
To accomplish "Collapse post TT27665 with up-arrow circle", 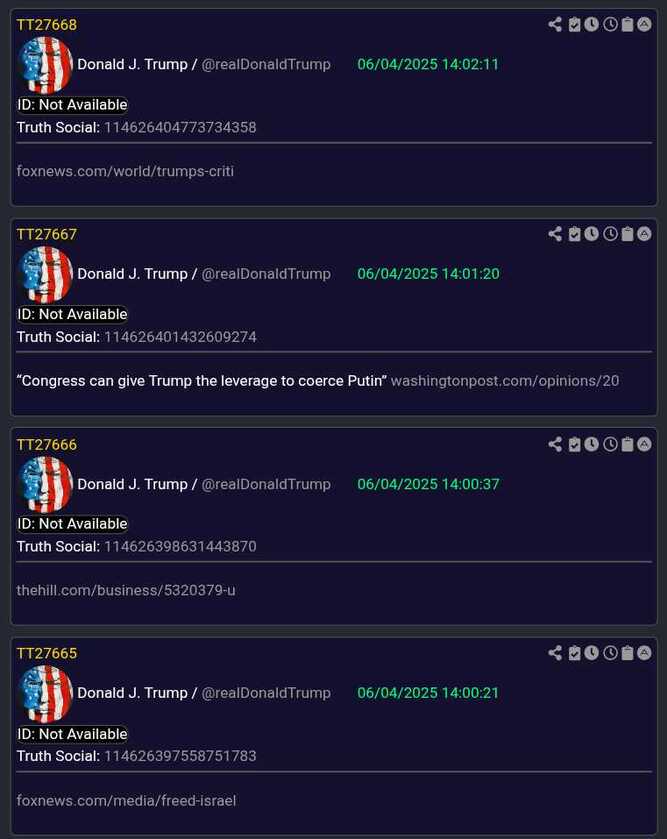I will tap(645, 653).
